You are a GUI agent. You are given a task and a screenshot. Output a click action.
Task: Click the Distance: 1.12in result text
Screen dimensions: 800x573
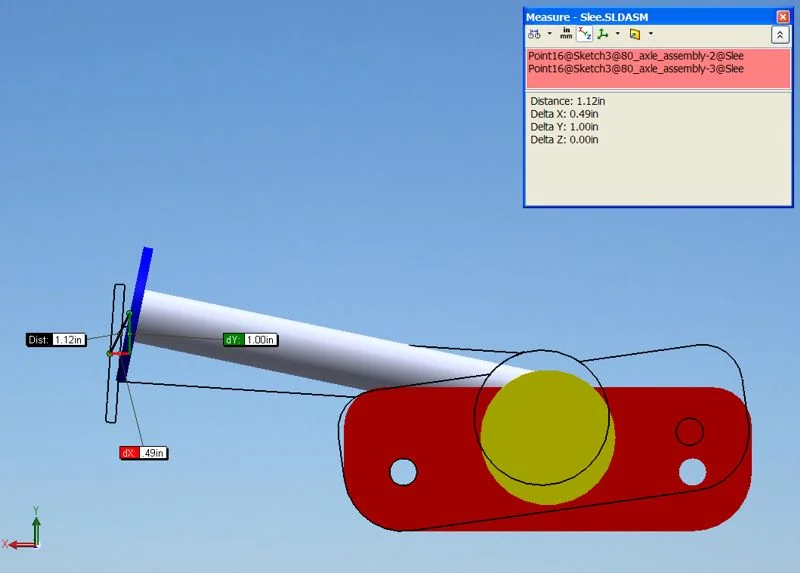coord(568,101)
